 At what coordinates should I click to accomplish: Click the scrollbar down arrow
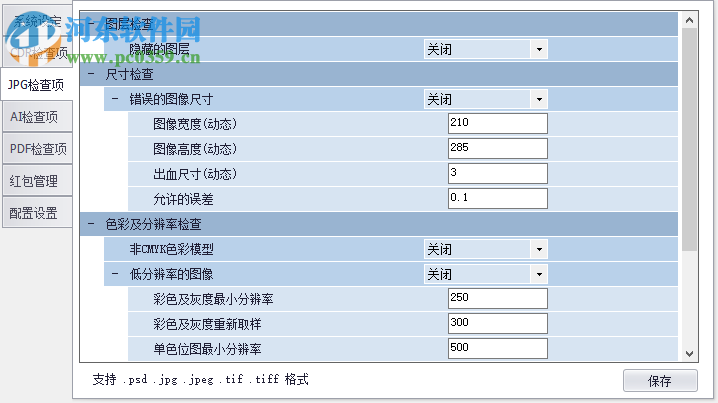coord(689,354)
